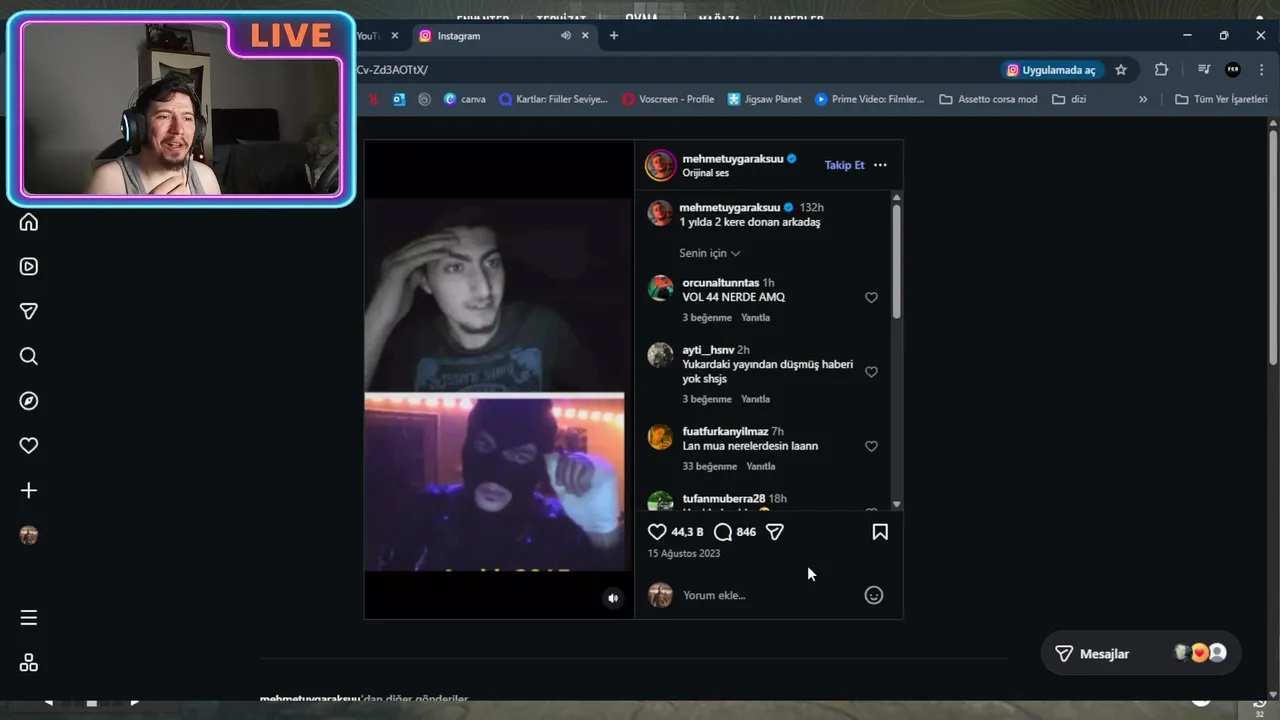The height and width of the screenshot is (720, 1280).
Task: Expand the Assetto corsa mod bookmark folder
Action: pos(989,99)
